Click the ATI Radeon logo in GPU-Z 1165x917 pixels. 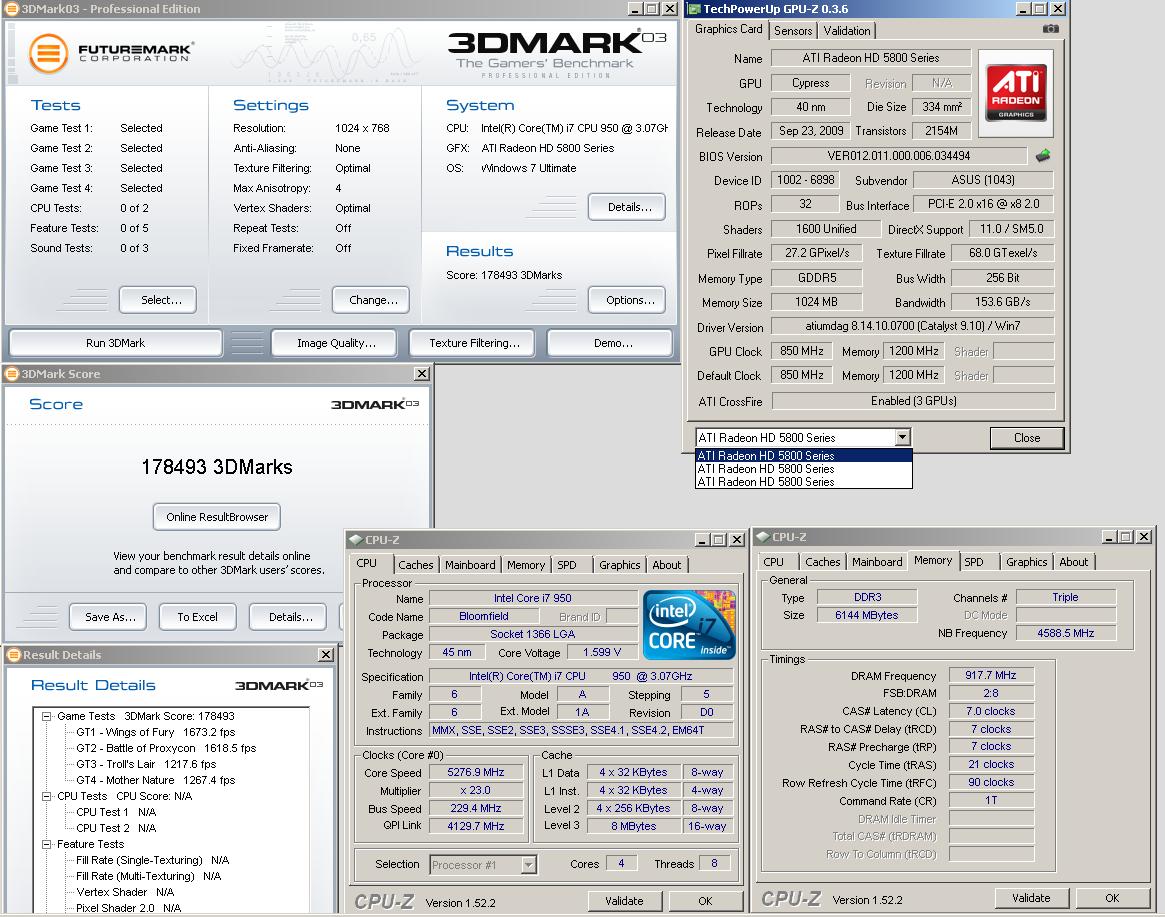1016,93
